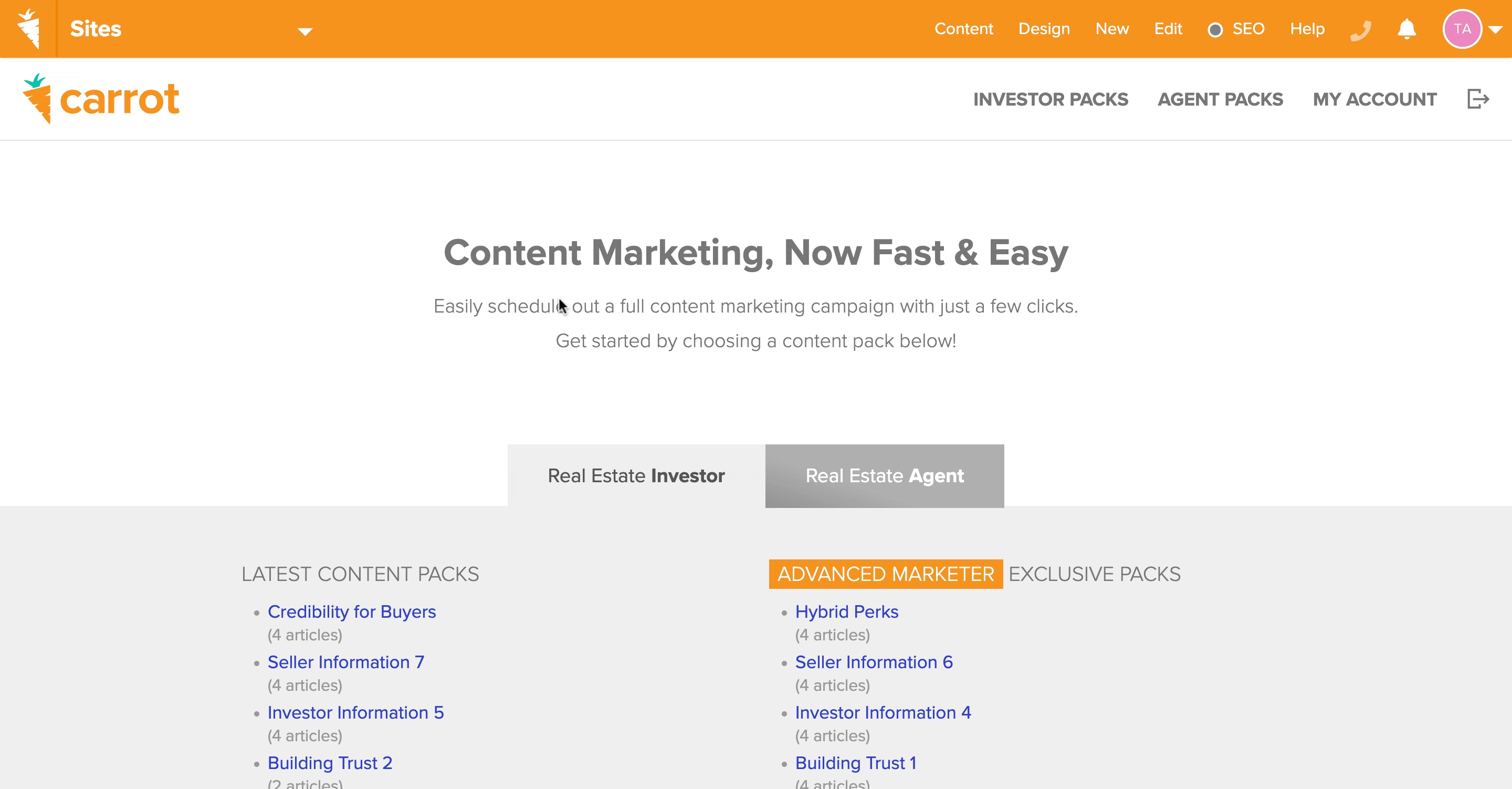Screen dimensions: 1512x789
Task: Click the white carrot icon in top bar
Action: coord(28,28)
